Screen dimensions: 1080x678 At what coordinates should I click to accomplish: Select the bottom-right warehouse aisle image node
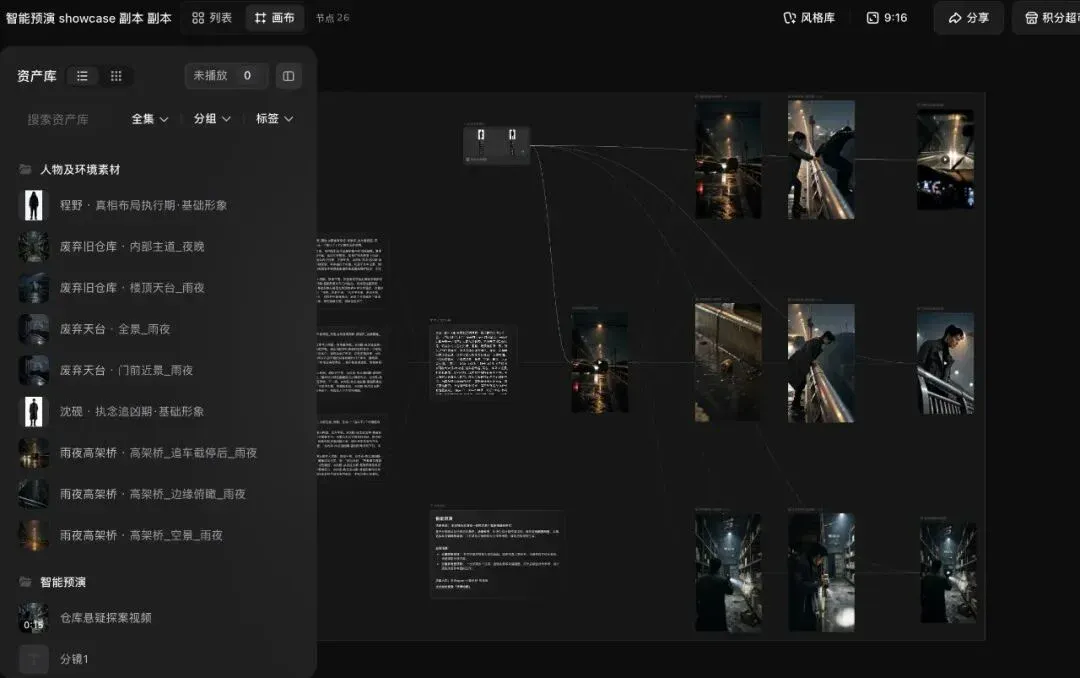948,573
